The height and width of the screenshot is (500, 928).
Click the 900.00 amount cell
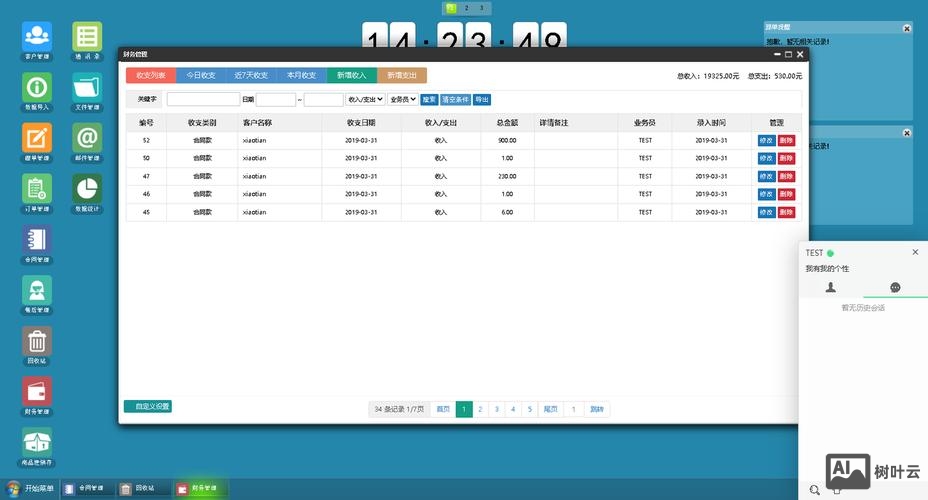click(507, 140)
